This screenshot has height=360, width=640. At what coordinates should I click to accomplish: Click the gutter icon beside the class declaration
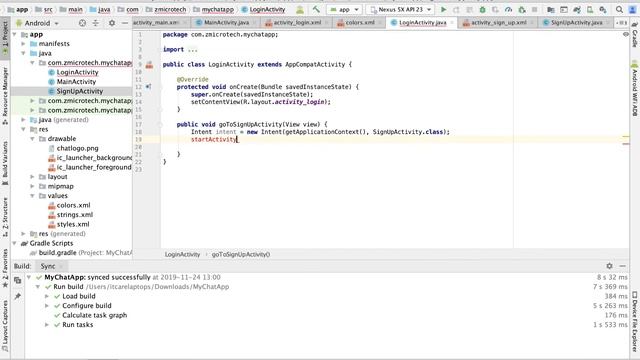point(149,64)
